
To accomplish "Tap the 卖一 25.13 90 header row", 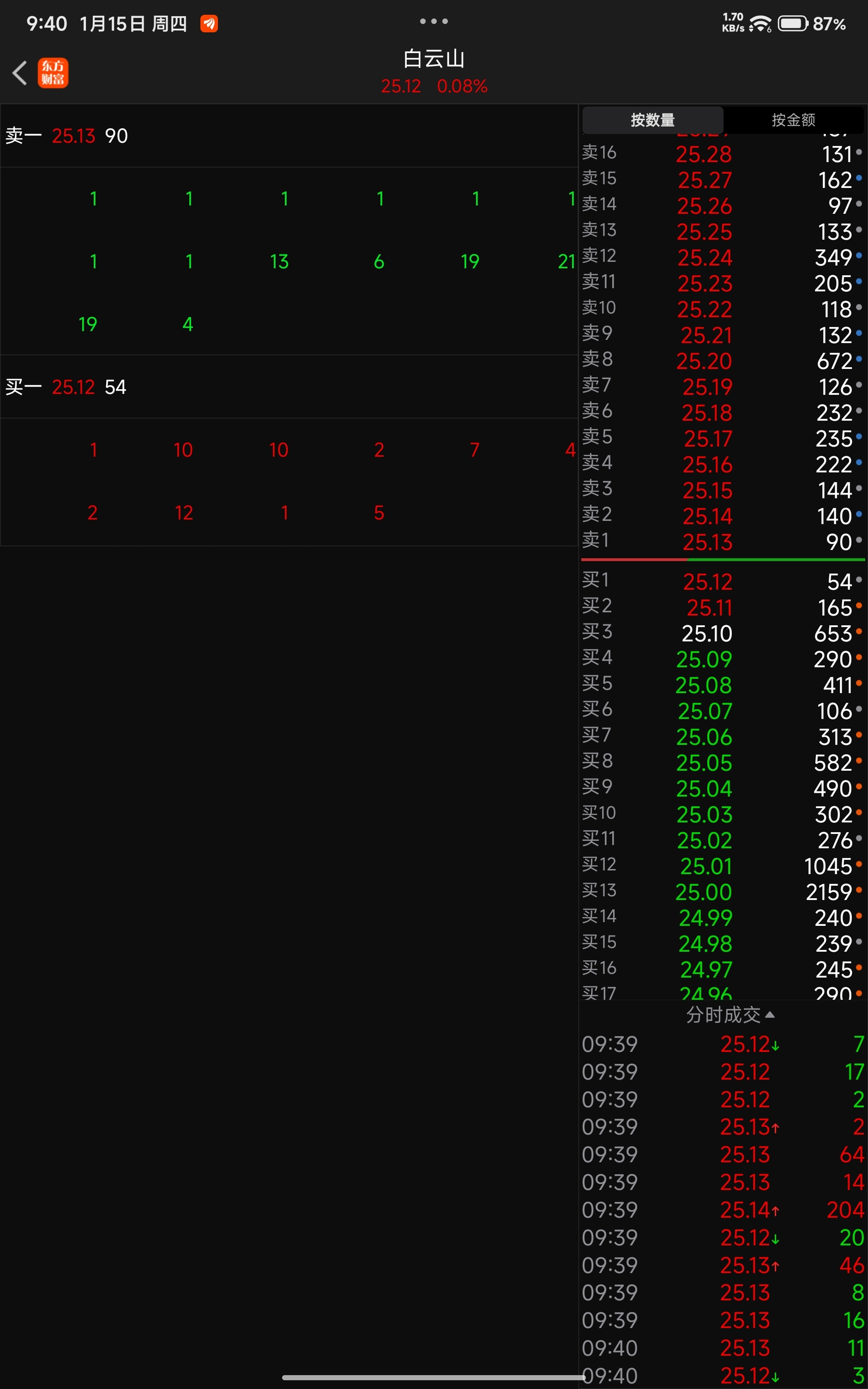I will 289,136.
